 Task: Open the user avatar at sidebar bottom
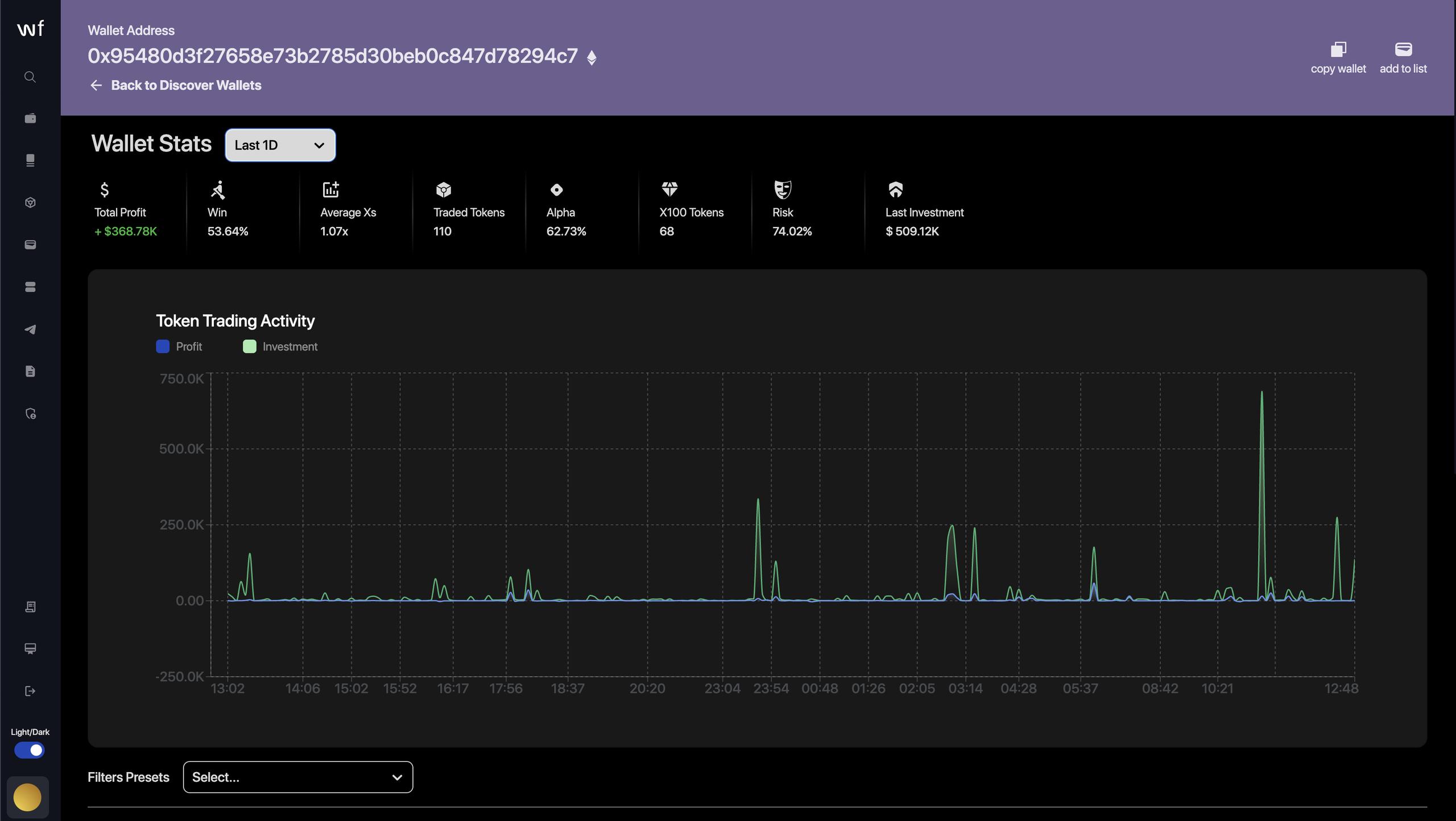coord(27,797)
